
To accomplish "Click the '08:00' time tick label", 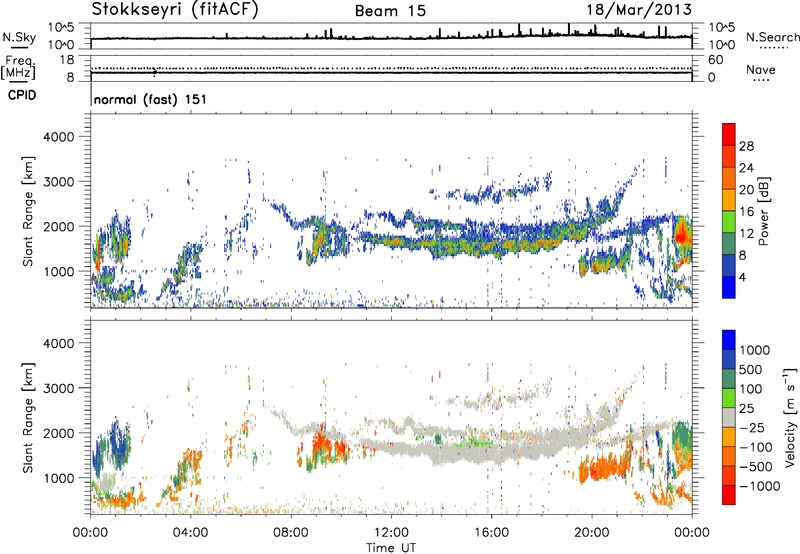I will tap(291, 533).
